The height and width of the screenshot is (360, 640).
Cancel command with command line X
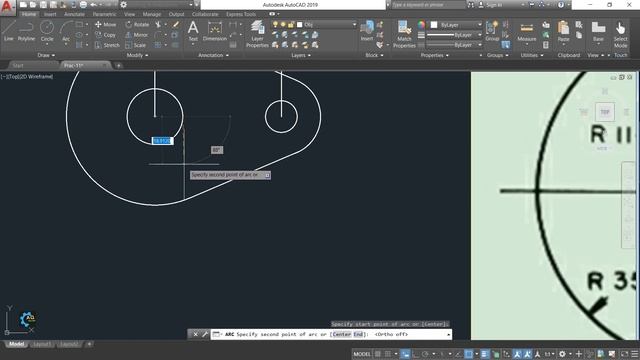[195, 334]
